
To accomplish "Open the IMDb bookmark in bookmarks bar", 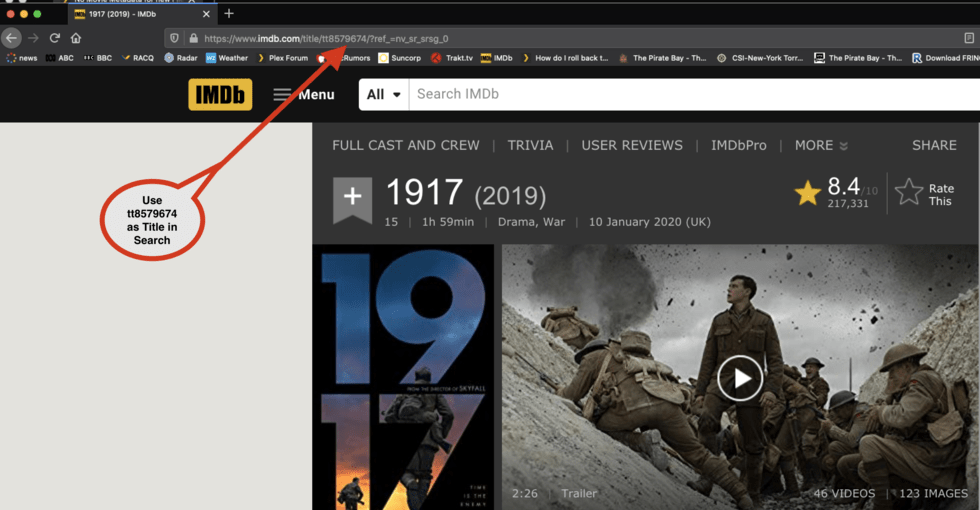I will coord(497,58).
